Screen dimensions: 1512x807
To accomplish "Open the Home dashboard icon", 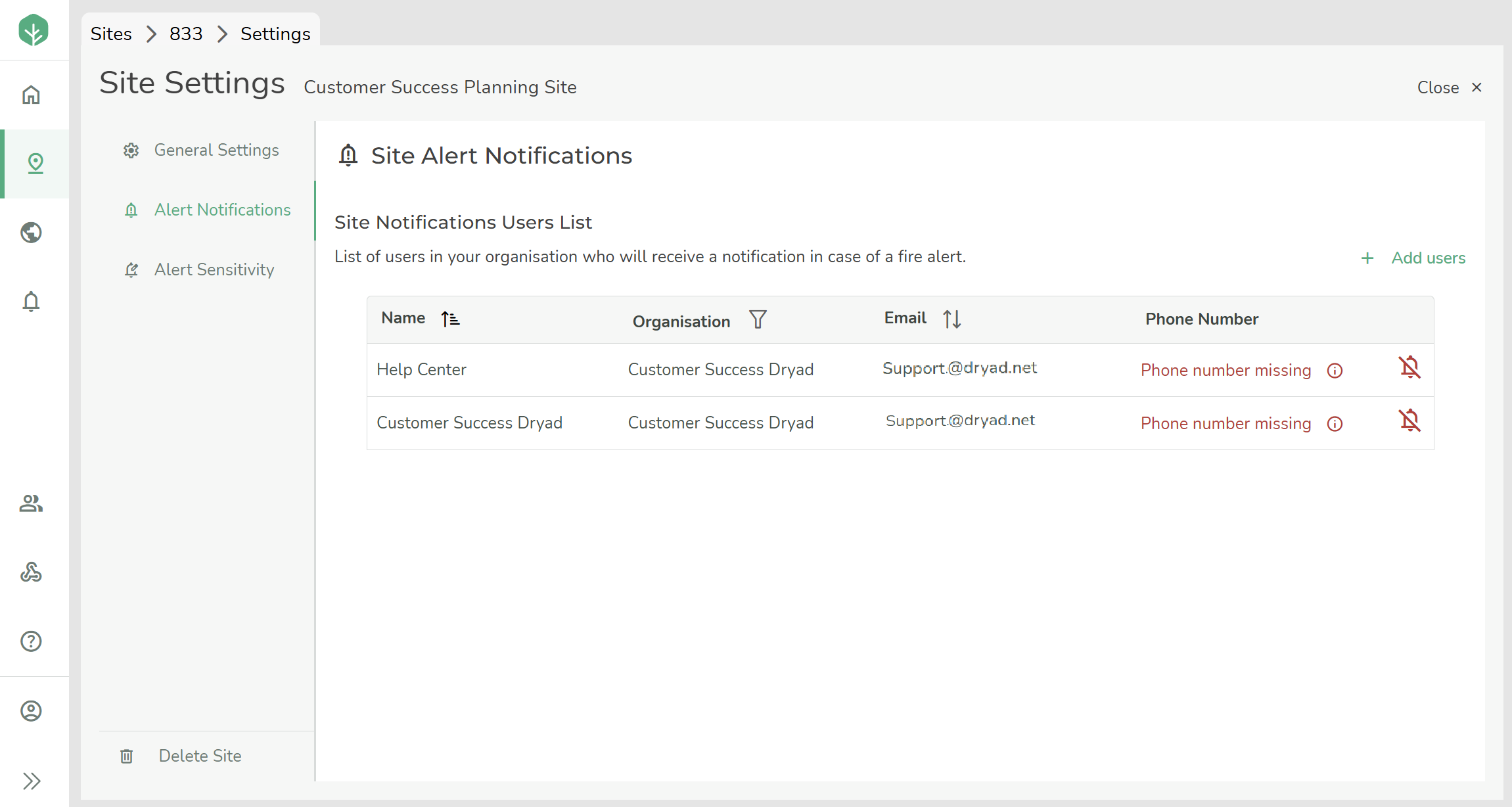I will point(31,95).
